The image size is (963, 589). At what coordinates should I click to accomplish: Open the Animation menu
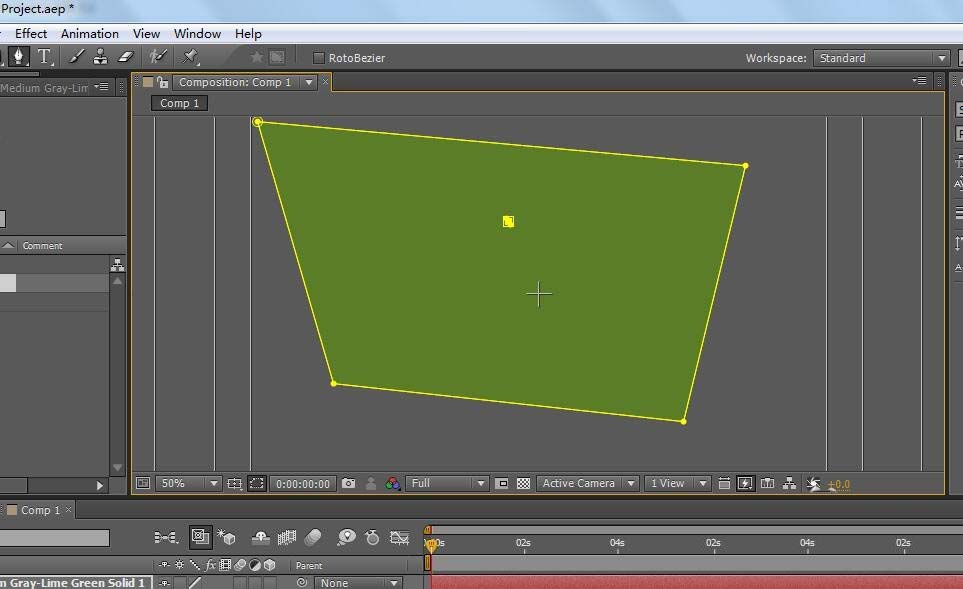(89, 33)
